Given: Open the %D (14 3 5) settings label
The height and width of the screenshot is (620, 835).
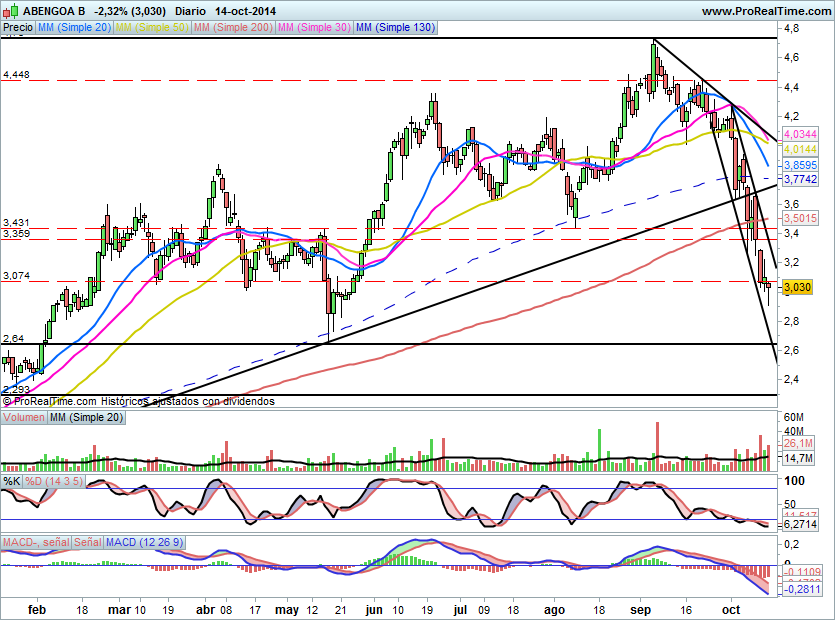Looking at the screenshot, I should [x=54, y=482].
